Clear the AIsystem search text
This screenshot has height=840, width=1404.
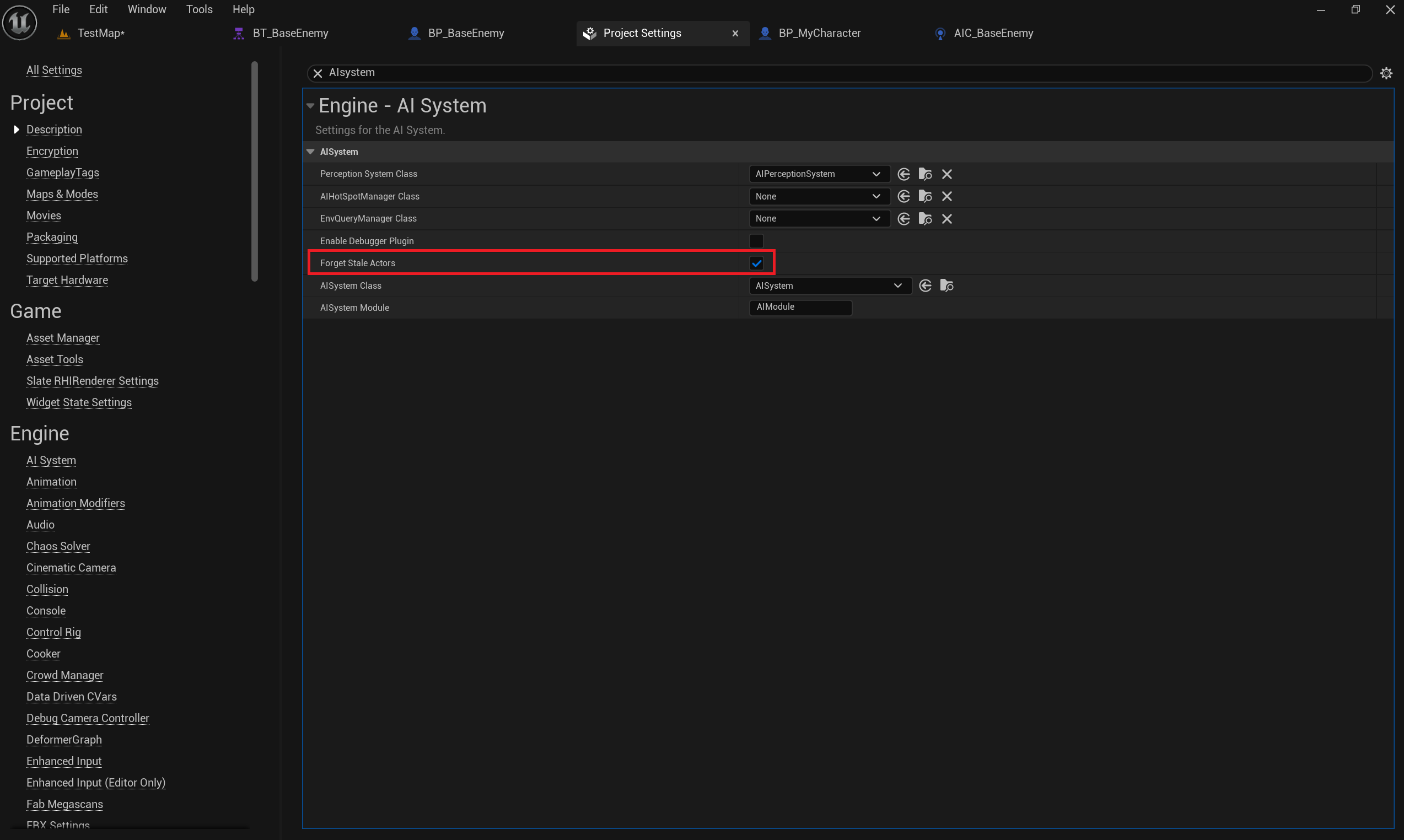point(318,73)
